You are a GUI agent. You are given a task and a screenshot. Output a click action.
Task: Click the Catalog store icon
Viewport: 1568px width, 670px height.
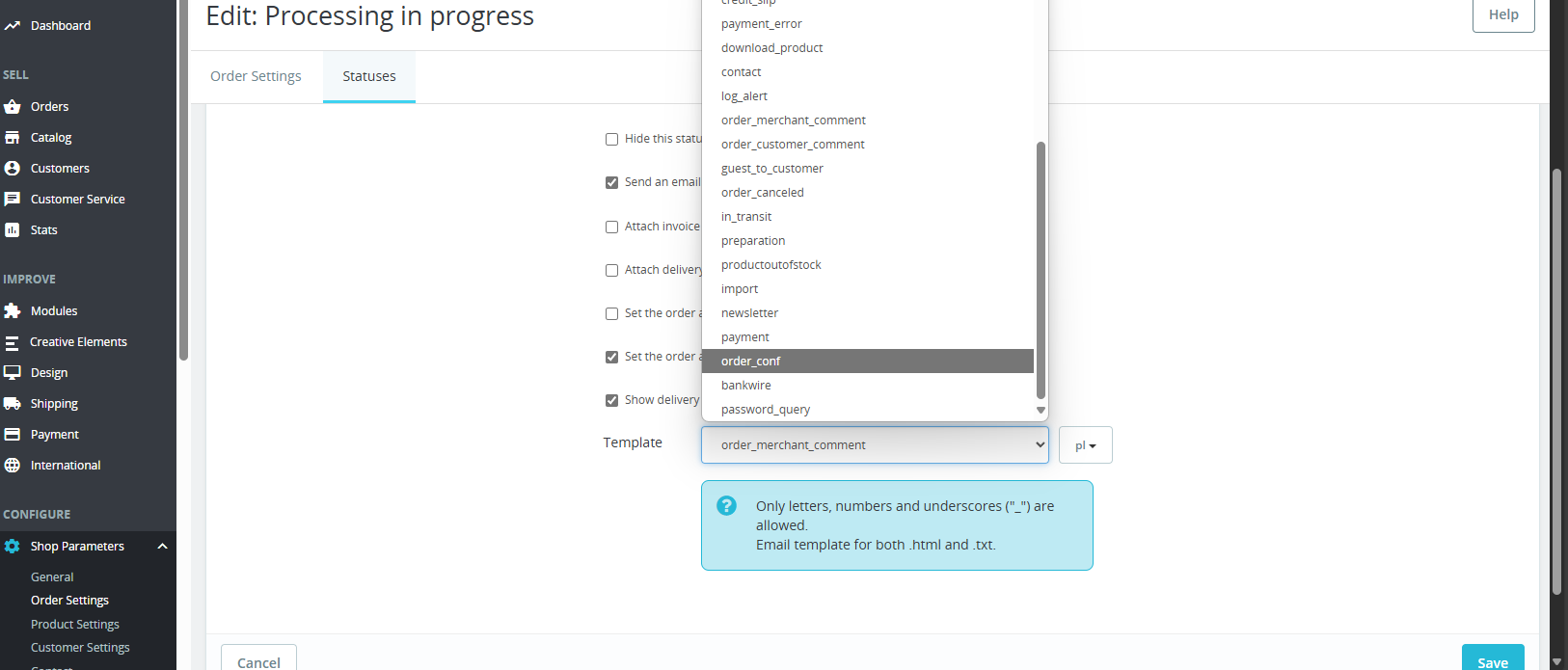click(x=13, y=138)
